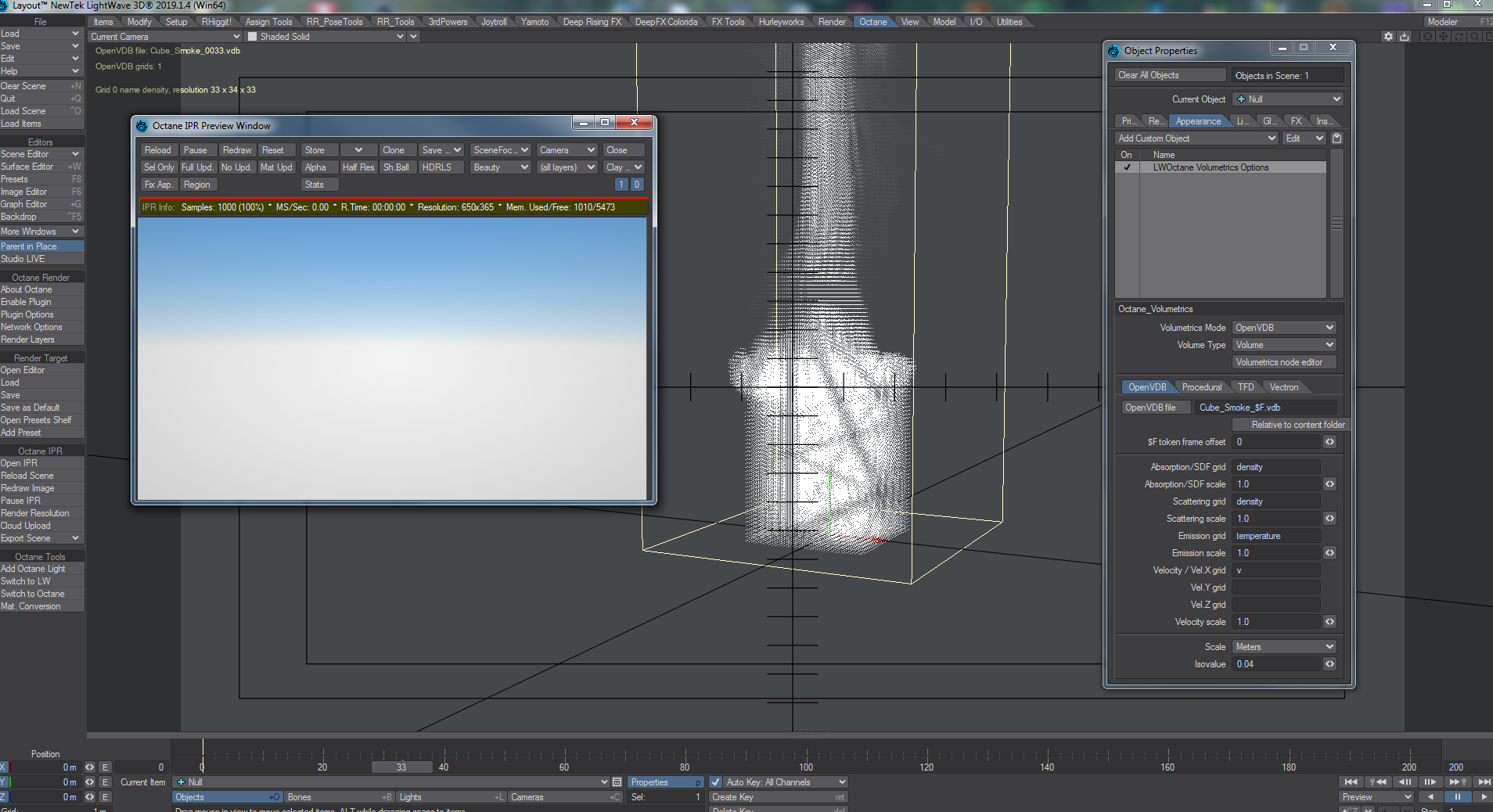Open Volumetrics Mode OpenVDB dropdown
This screenshot has height=812, width=1493.
(1284, 328)
